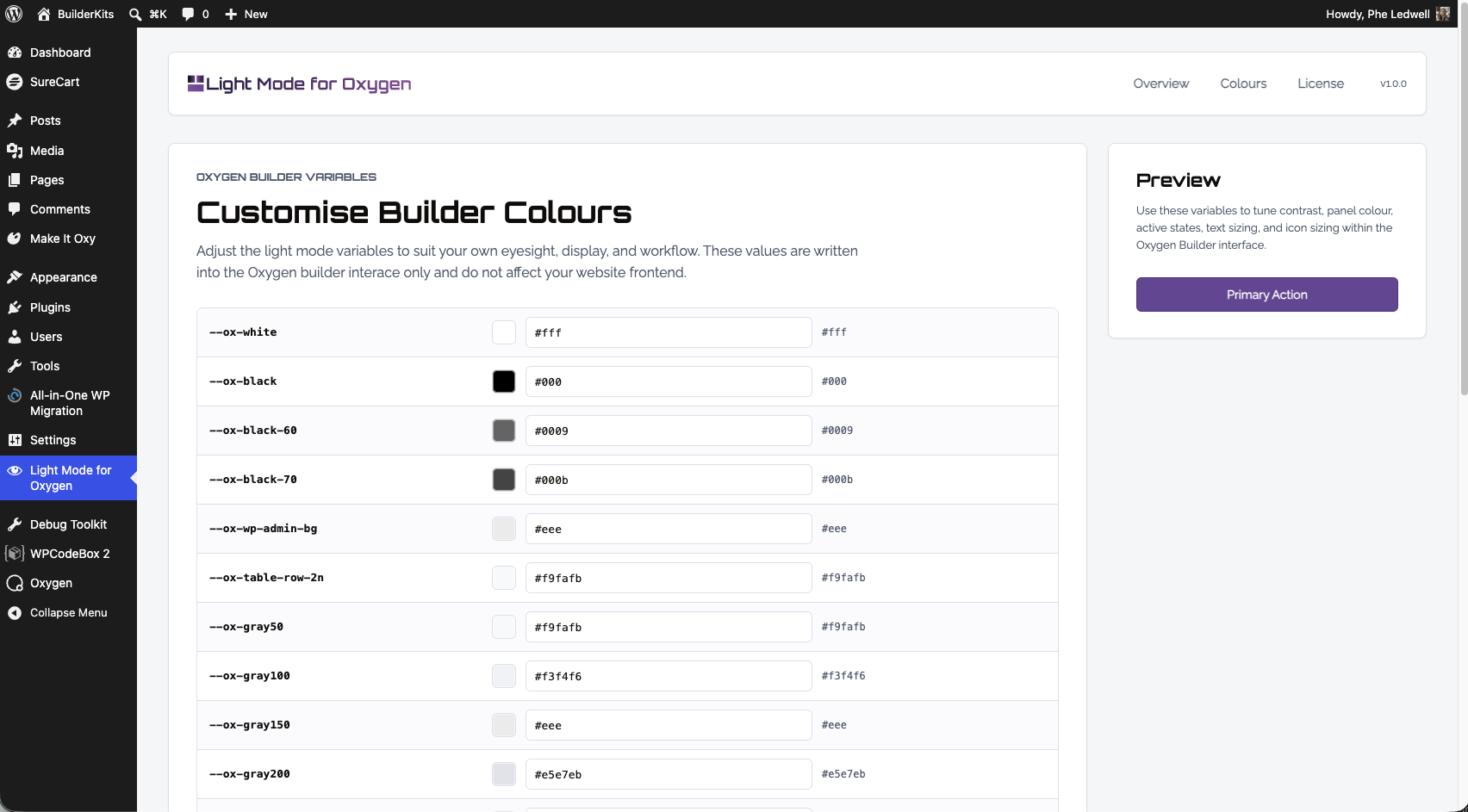Screen dimensions: 1468x812
Task: Click the Pages icon in sidebar
Action: pyautogui.click(x=15, y=180)
